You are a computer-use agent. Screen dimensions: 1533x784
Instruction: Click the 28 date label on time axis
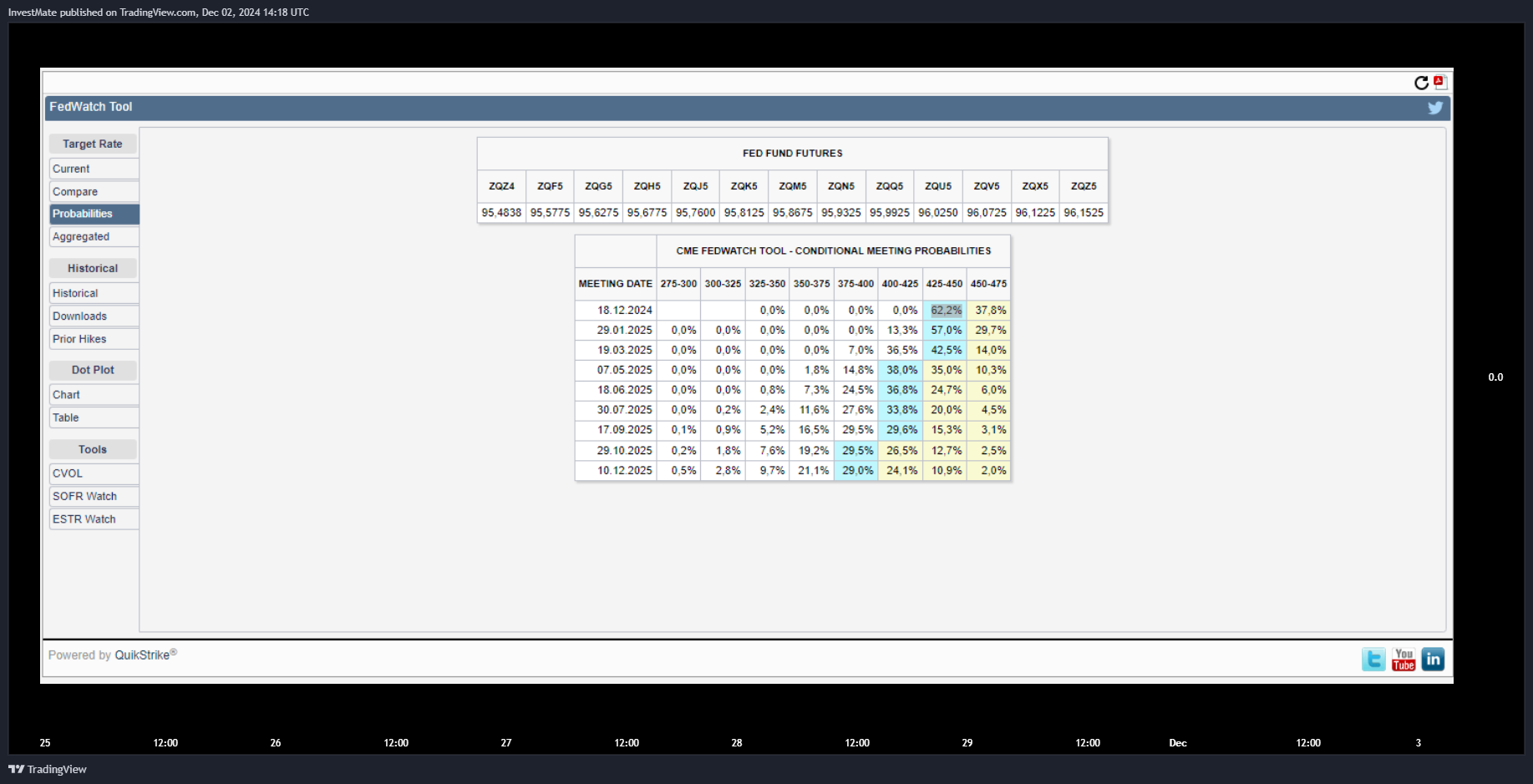[x=737, y=743]
